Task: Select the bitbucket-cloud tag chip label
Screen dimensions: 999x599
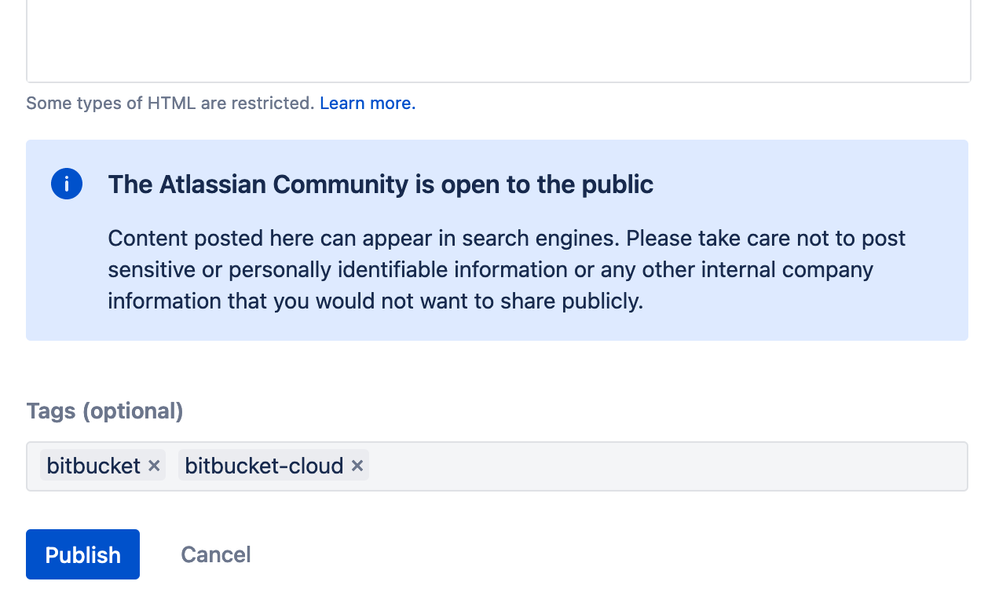Action: 264,466
